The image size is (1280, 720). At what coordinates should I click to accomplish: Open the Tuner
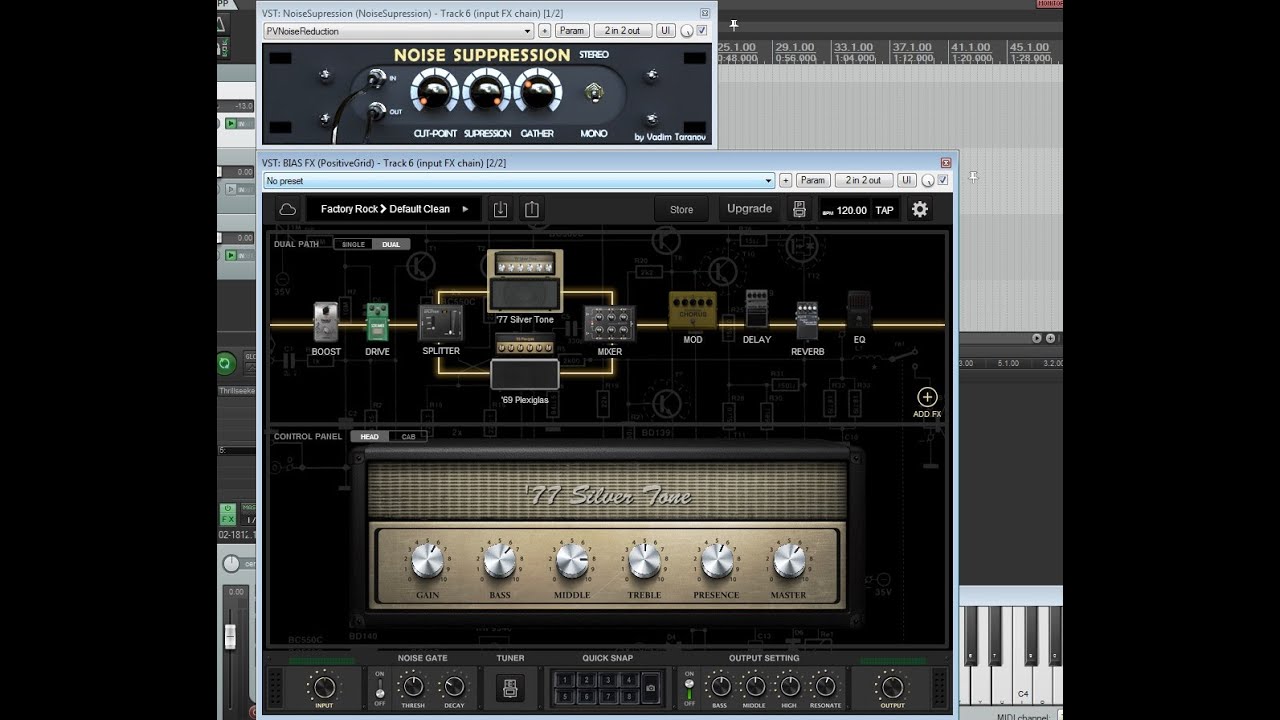click(510, 687)
